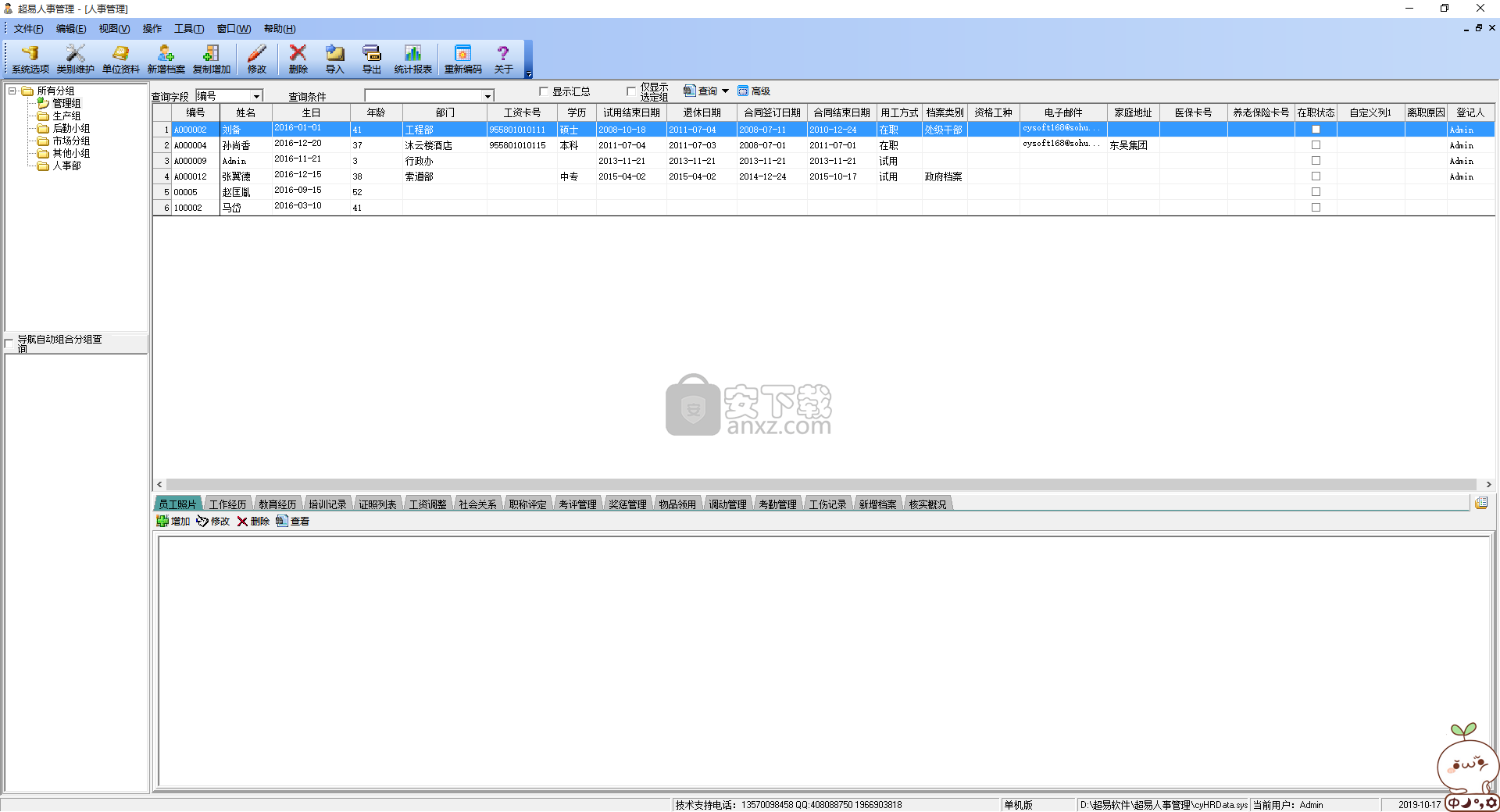This screenshot has width=1500, height=812.
Task: Open 工具(T) menu
Action: pyautogui.click(x=189, y=29)
